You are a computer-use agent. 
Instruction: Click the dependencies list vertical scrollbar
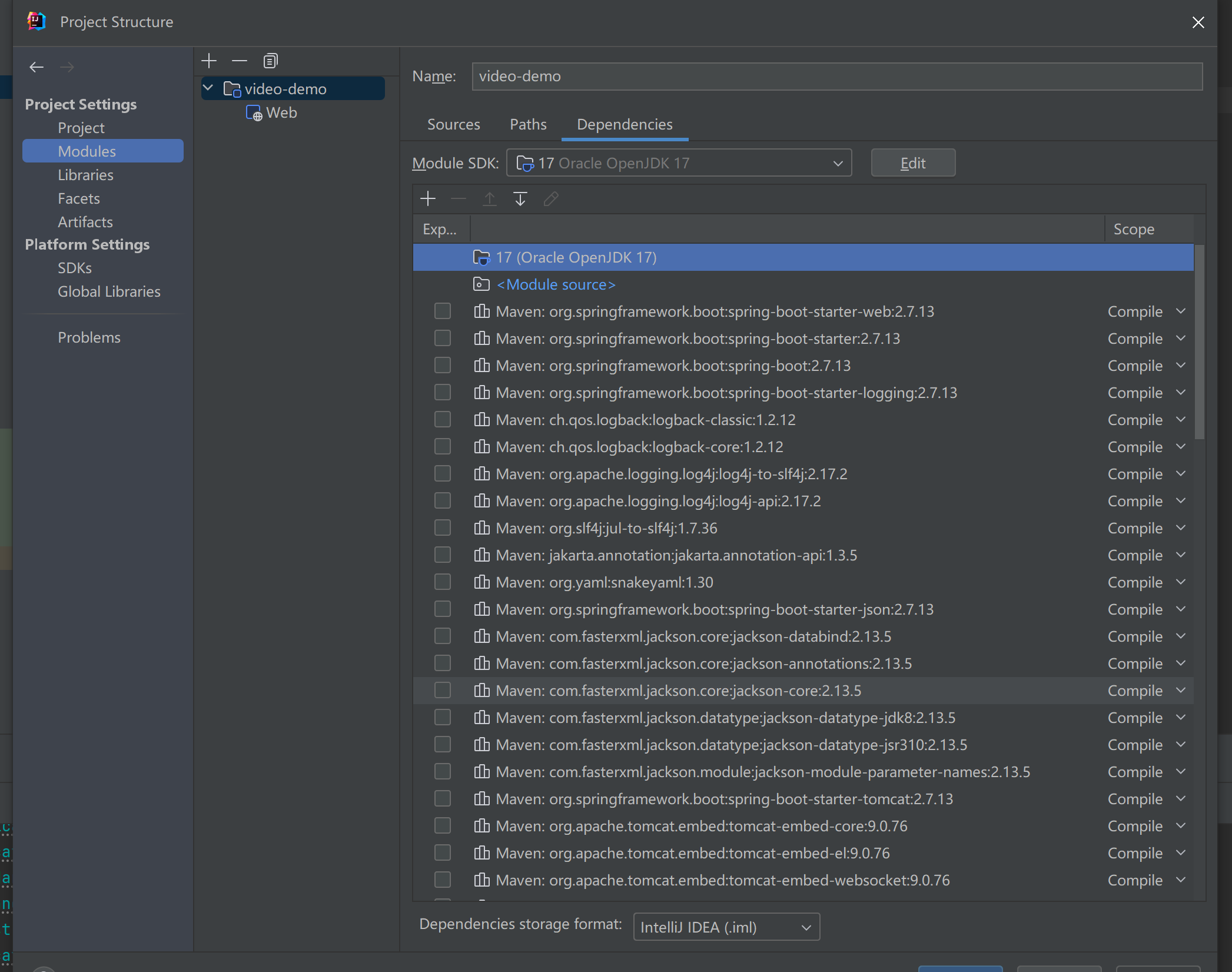click(x=1199, y=342)
